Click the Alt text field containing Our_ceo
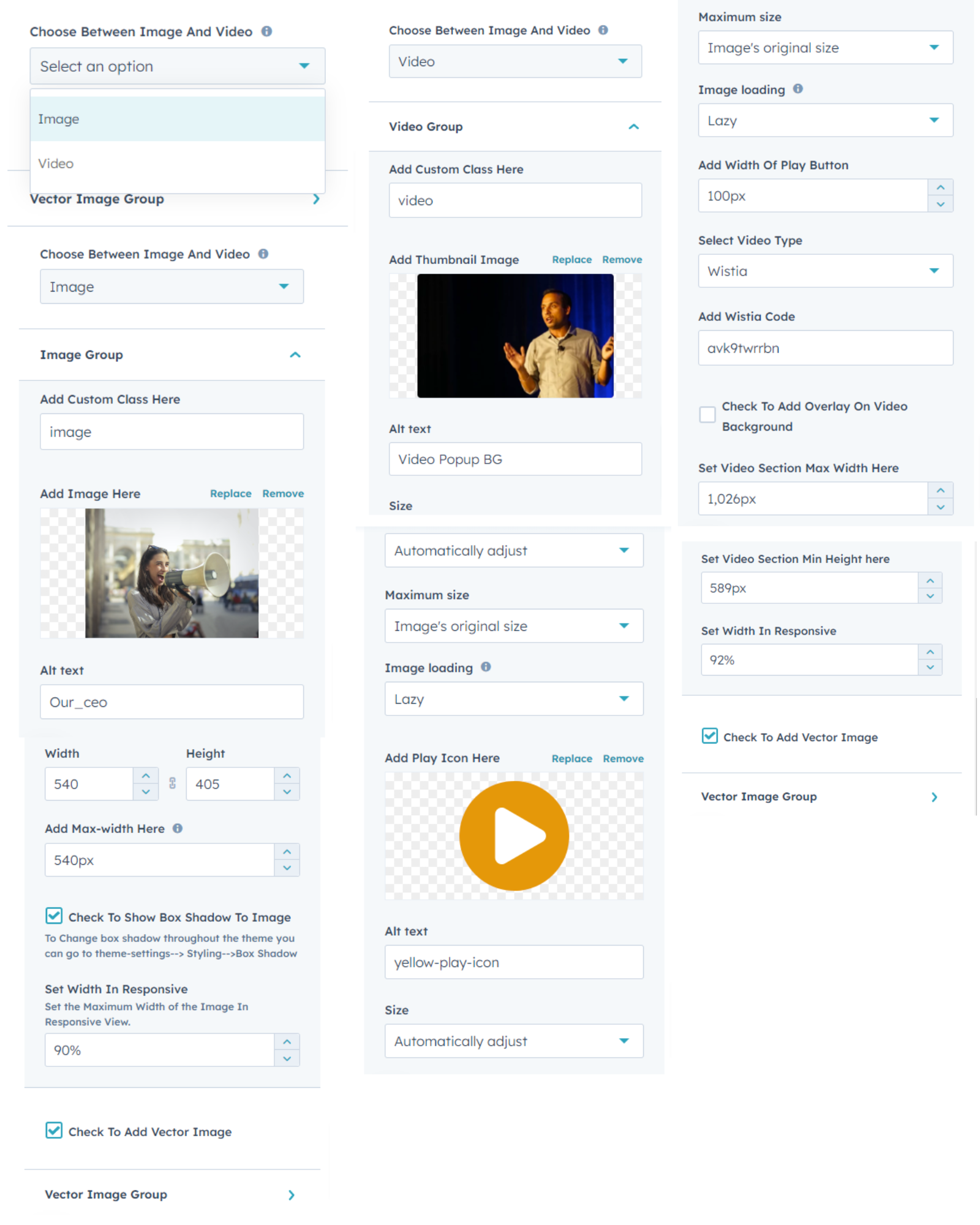This screenshot has width=980, height=1225. 171,702
